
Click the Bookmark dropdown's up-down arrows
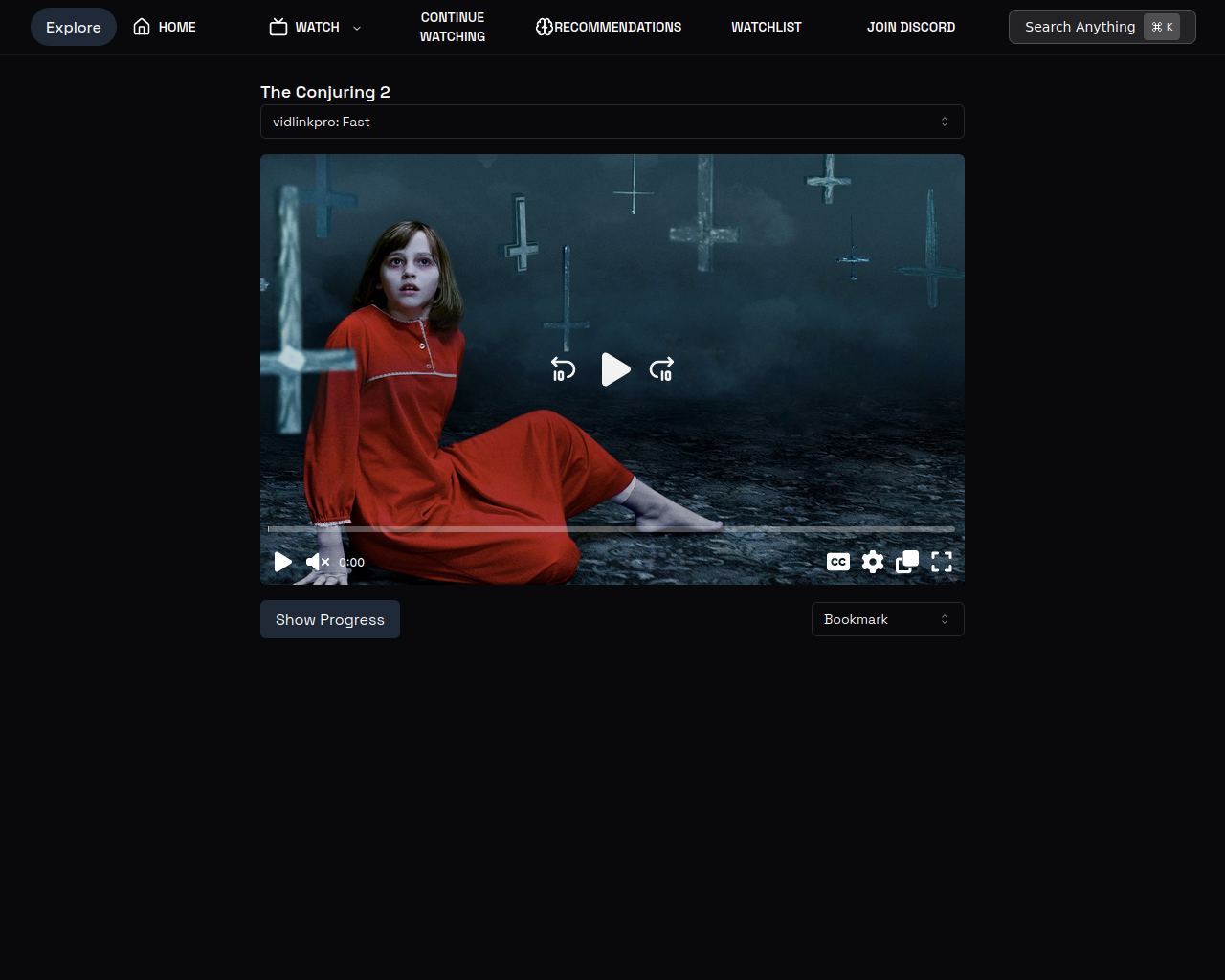click(945, 619)
